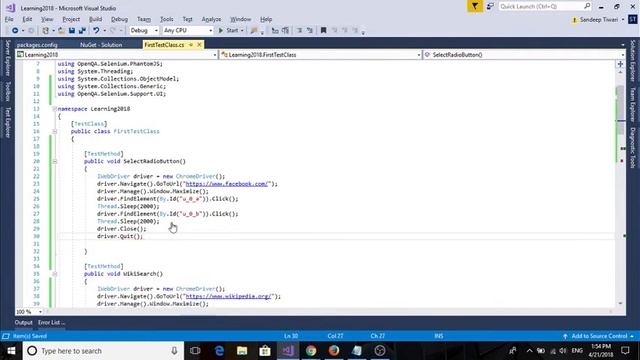Click the Navigate Backward toolbar icon

(x=15, y=31)
